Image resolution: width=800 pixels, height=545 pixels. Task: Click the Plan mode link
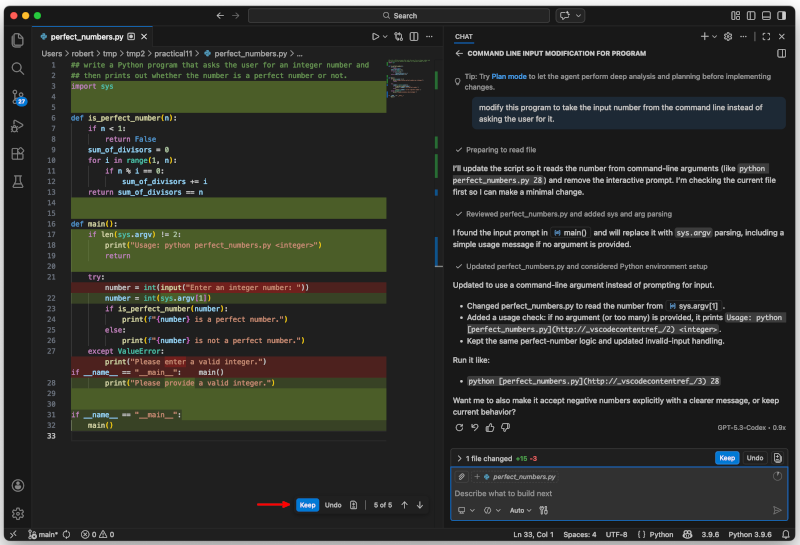(x=511, y=76)
